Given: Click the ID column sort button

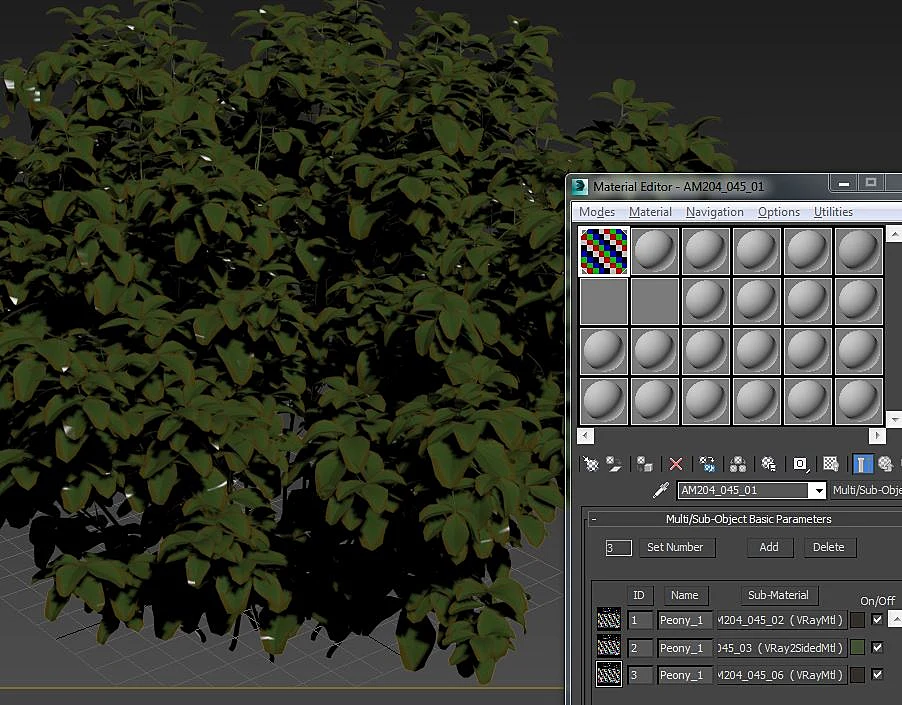Looking at the screenshot, I should tap(639, 595).
